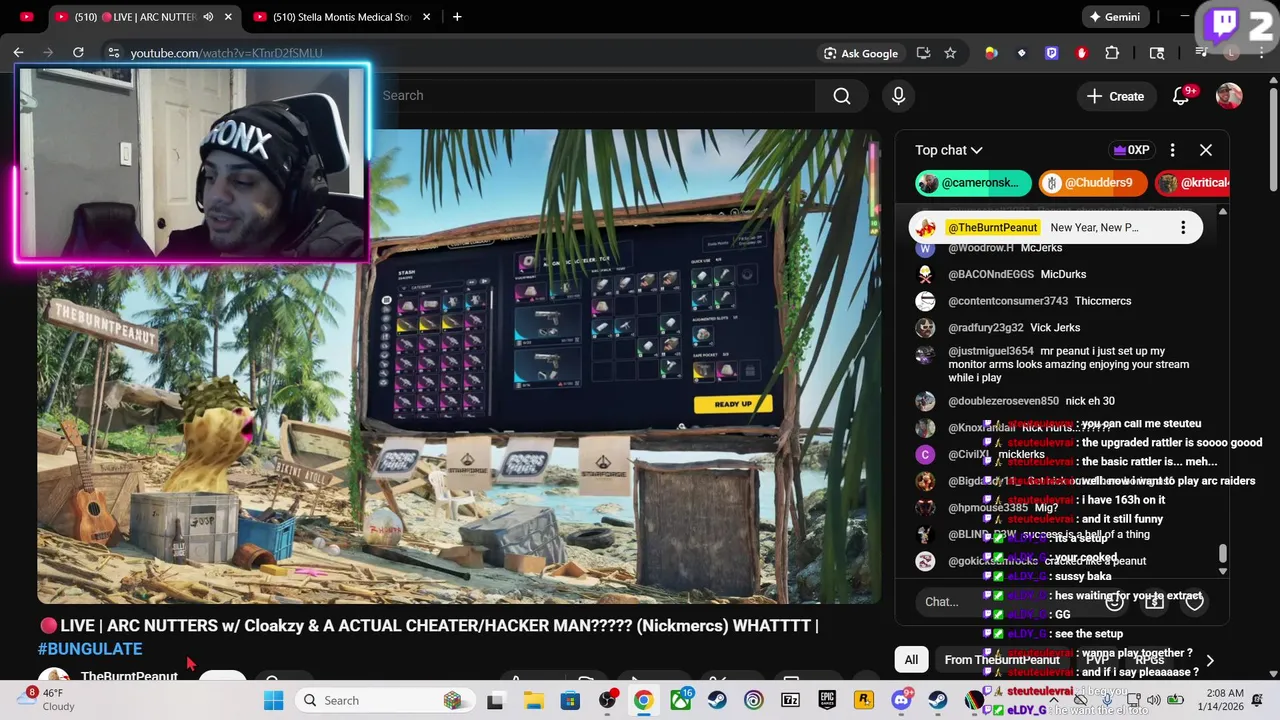Select the All filter chip
This screenshot has width=1280, height=720.
tap(911, 659)
